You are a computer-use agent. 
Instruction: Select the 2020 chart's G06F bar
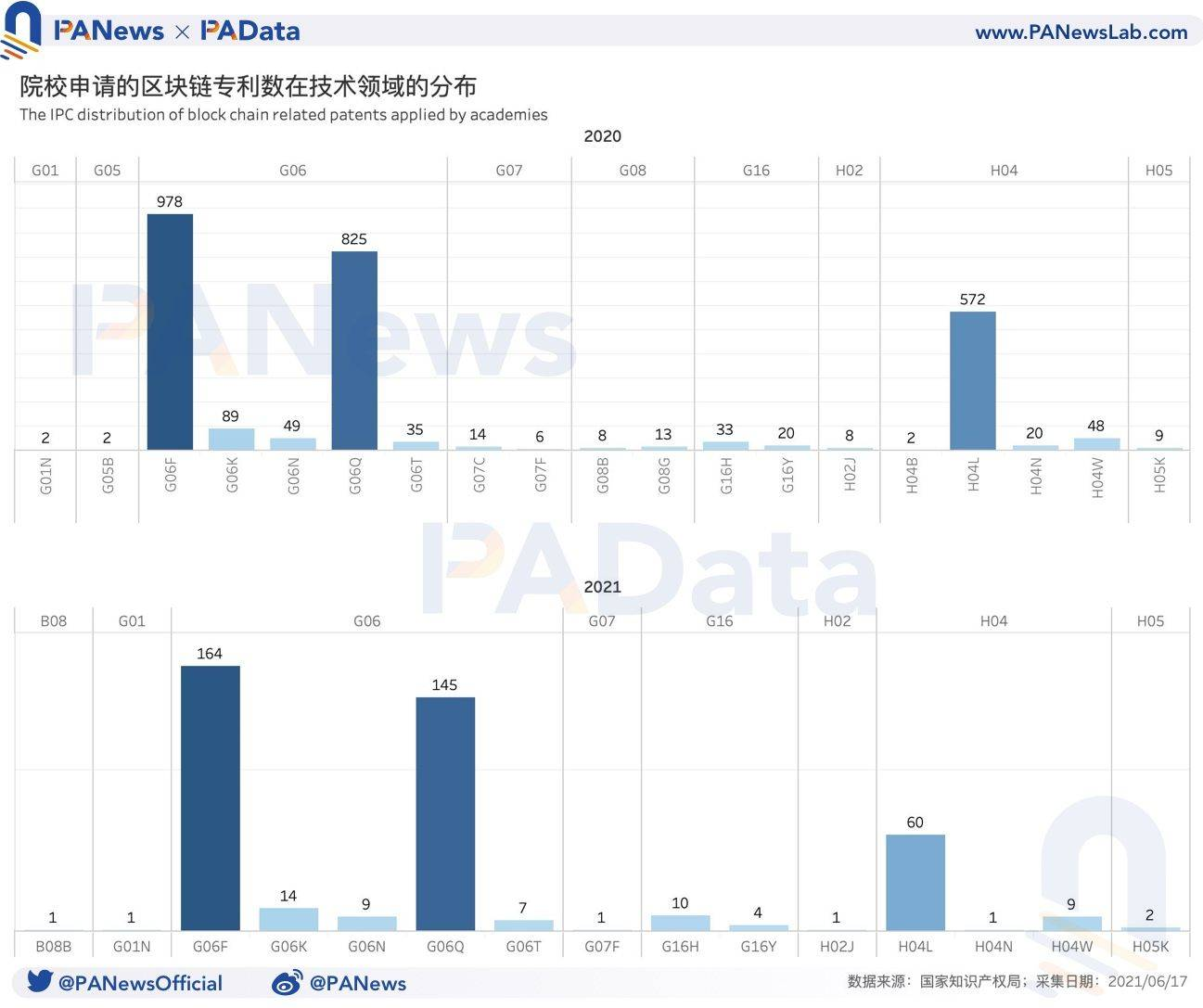click(x=170, y=332)
